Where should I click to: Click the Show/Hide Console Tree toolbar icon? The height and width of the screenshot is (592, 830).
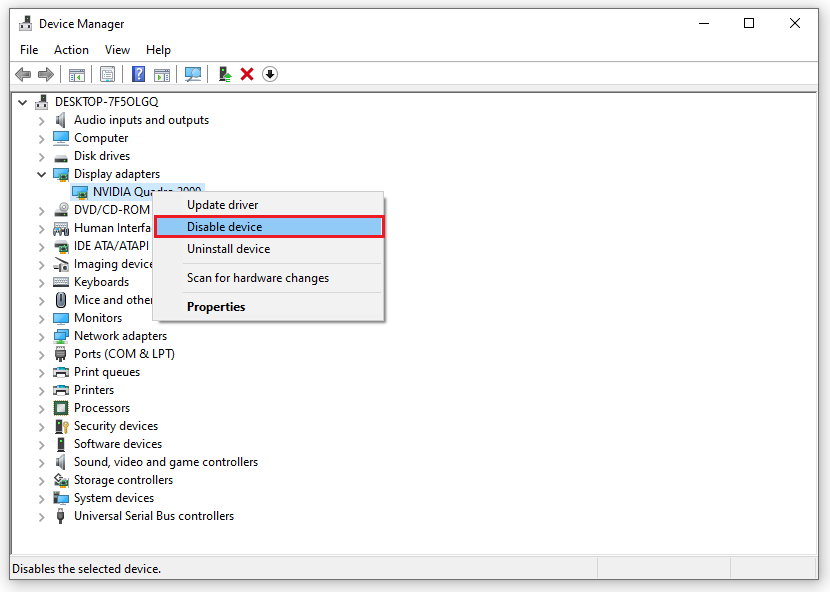click(x=77, y=73)
